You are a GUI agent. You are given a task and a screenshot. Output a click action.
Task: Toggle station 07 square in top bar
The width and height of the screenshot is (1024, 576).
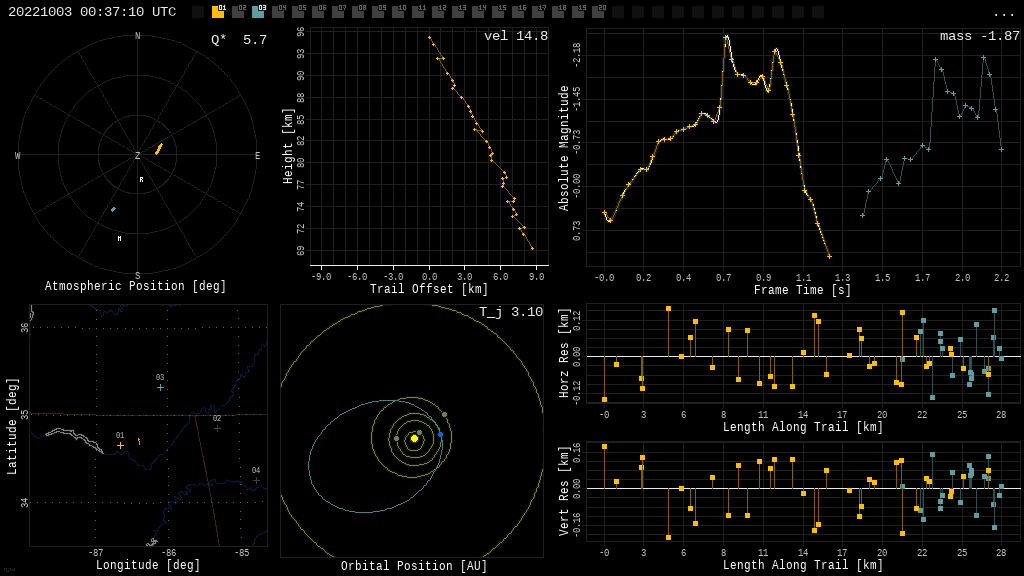[x=338, y=12]
